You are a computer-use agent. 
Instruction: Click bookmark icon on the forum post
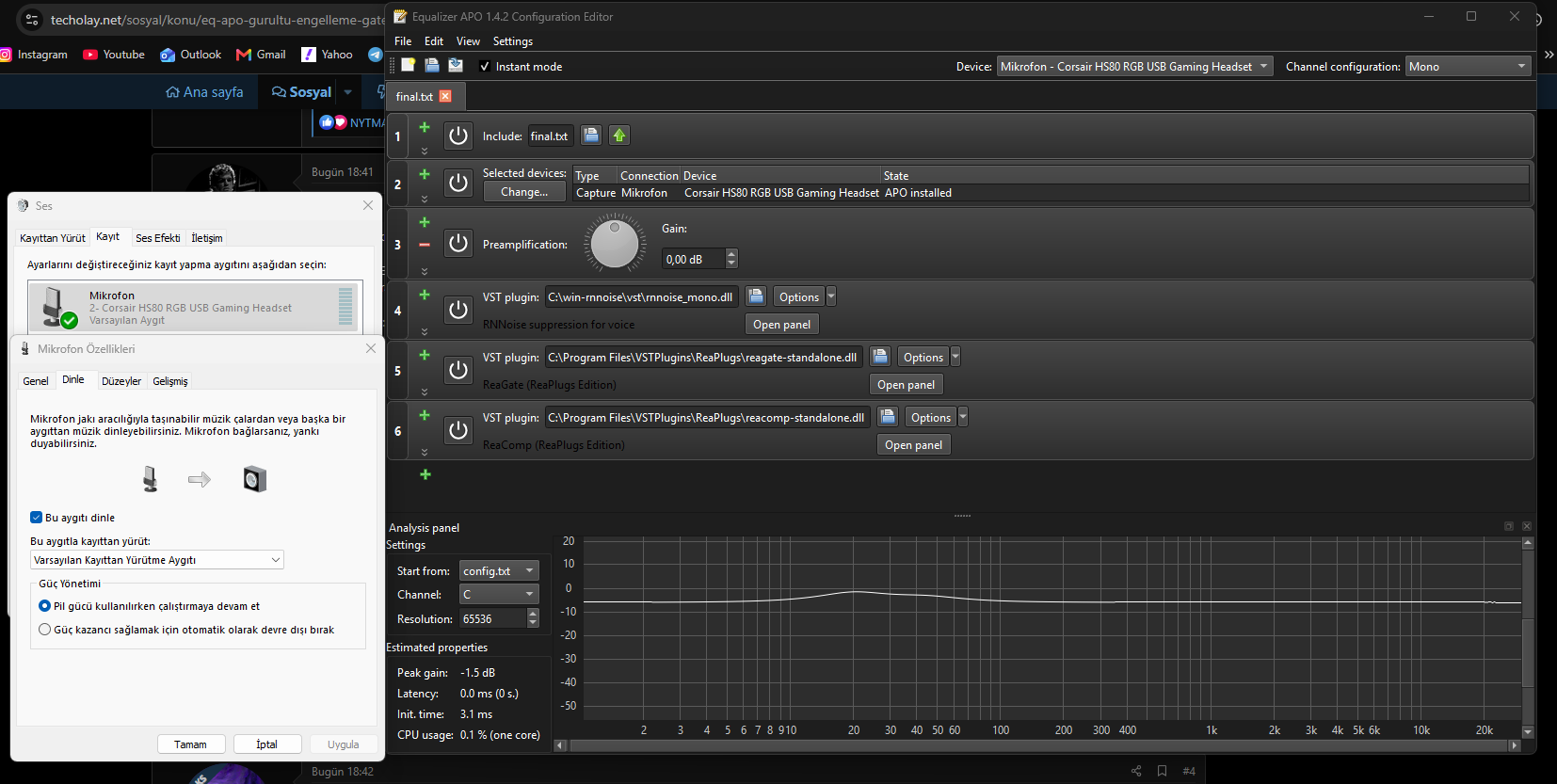click(1163, 771)
